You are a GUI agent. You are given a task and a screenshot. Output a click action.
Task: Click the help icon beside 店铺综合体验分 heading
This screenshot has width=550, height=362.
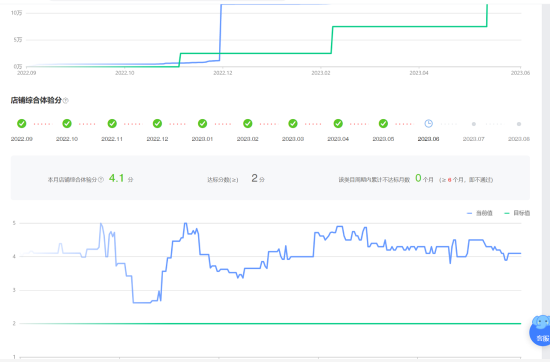click(66, 101)
